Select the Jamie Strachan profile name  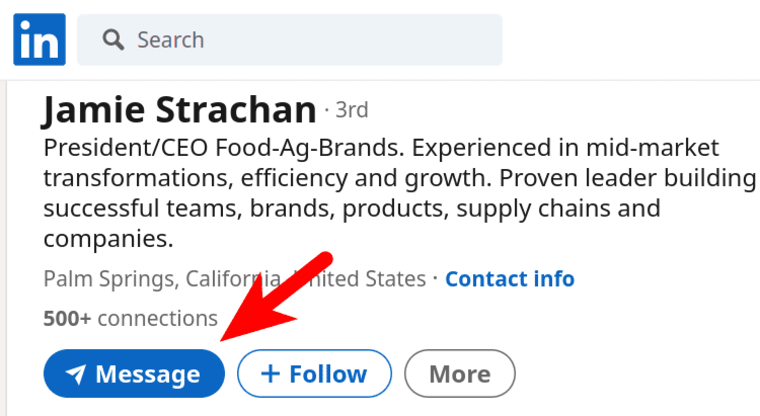[x=179, y=110]
